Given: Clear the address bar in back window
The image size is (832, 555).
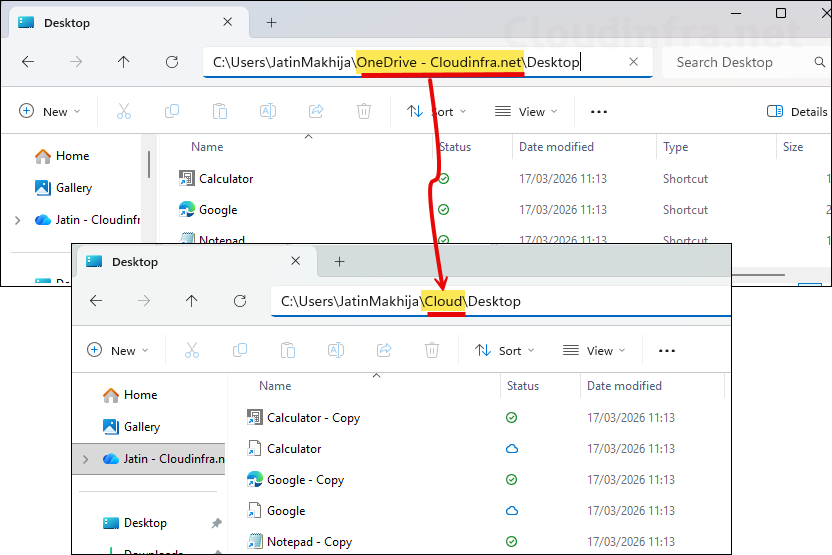Looking at the screenshot, I should pyautogui.click(x=634, y=62).
